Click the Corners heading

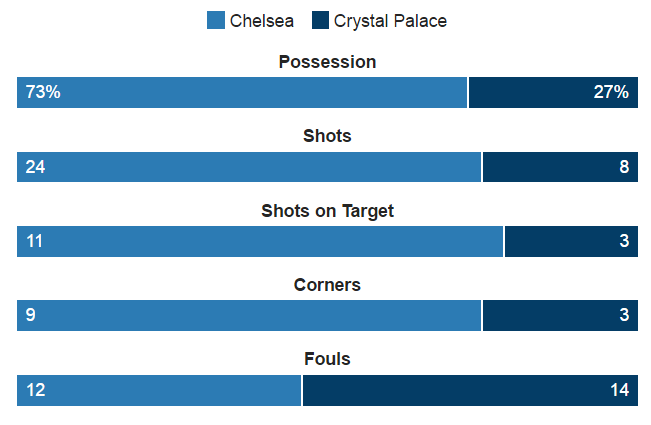327,285
